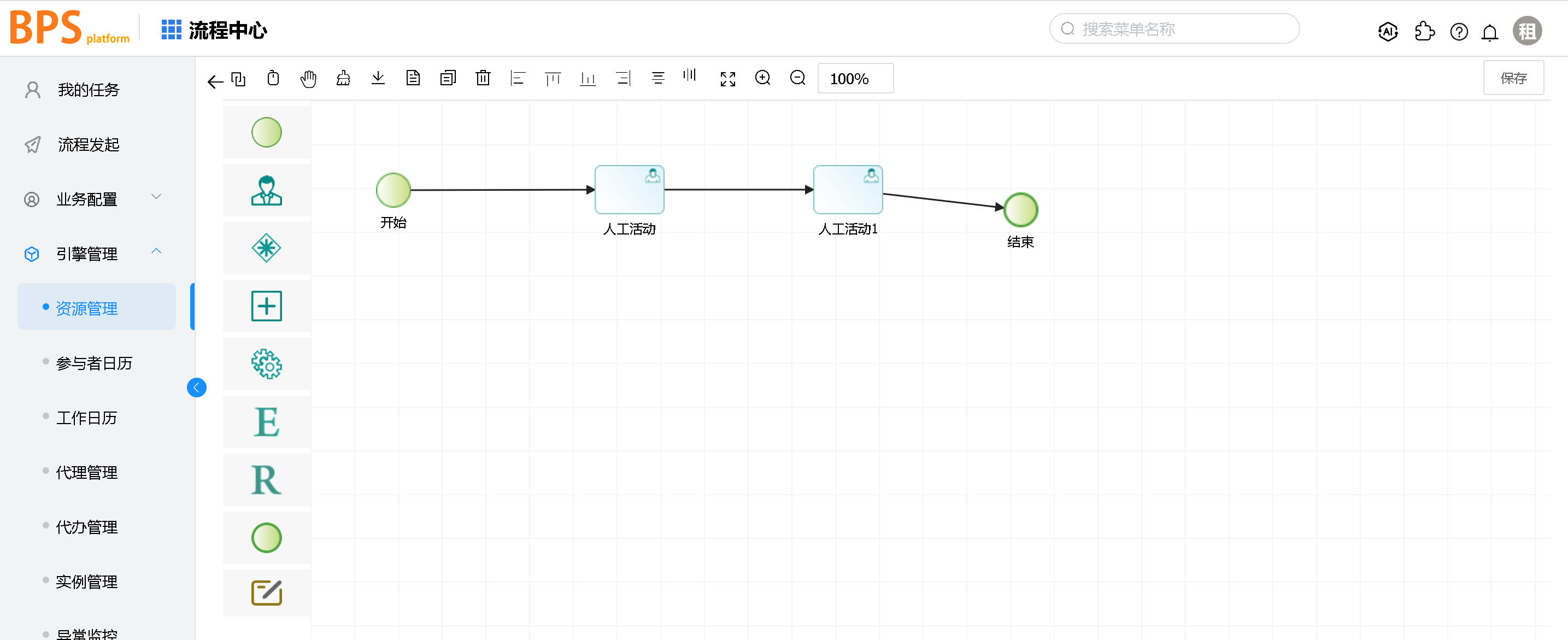1568x640 pixels.
Task: Select the manual activity person palette icon
Action: (x=267, y=191)
